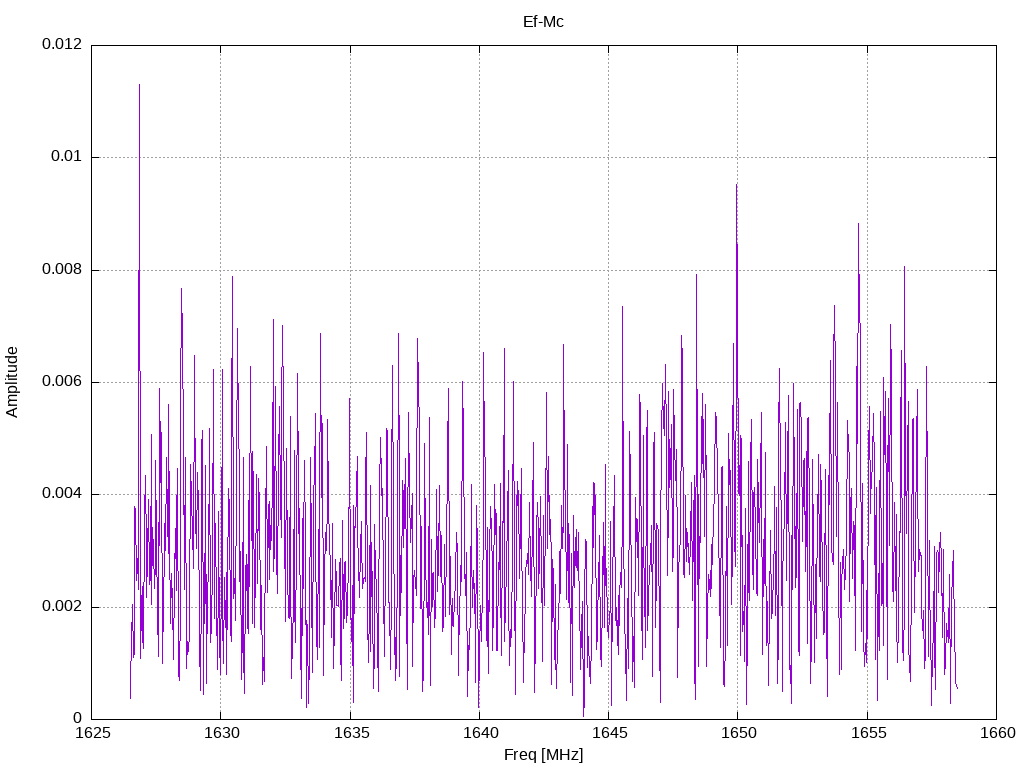Click the y-axis tick label '0.006'

point(62,381)
